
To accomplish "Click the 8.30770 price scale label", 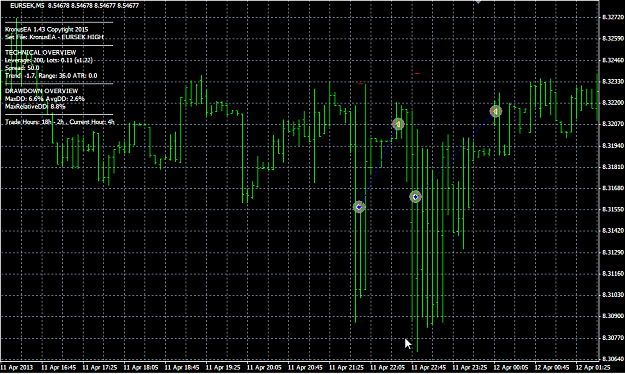I will (613, 338).
